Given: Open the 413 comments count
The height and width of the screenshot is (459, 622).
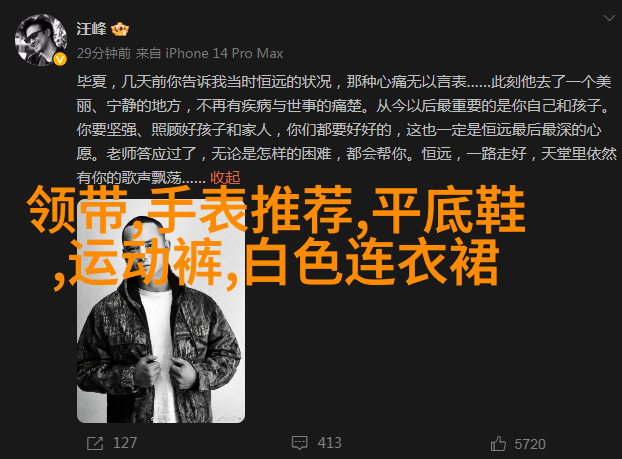Looking at the screenshot, I should [x=329, y=443].
